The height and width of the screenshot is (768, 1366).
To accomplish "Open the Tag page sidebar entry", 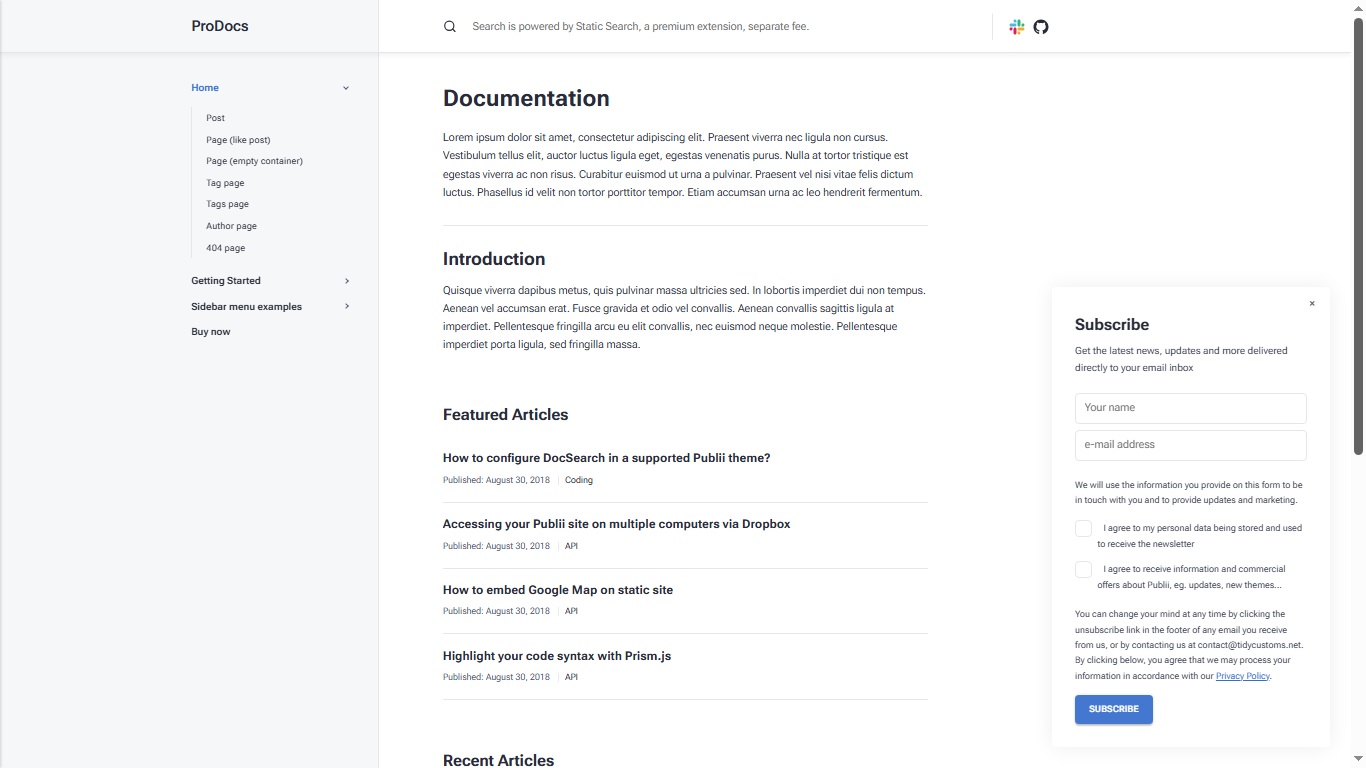I will click(x=224, y=183).
